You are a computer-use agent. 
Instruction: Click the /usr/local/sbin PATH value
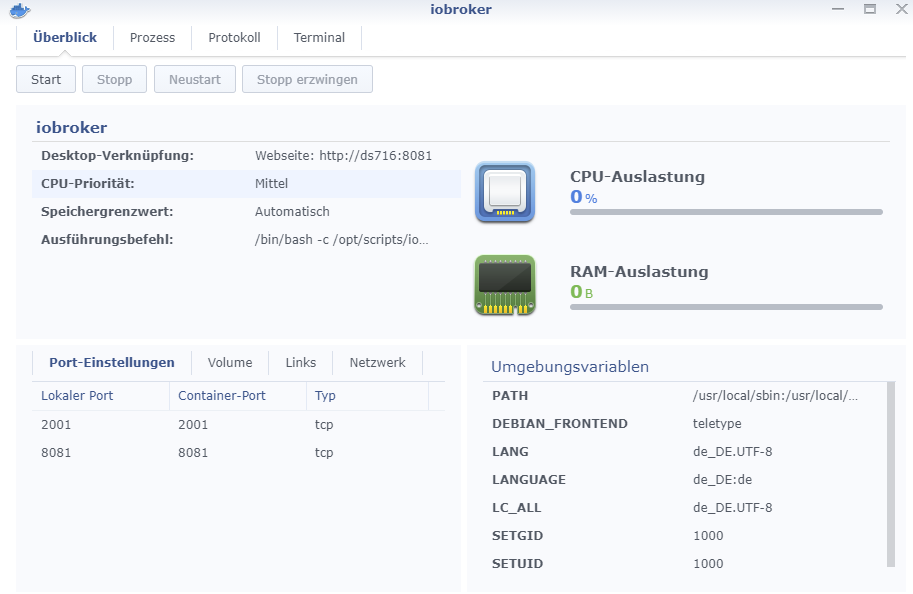click(x=775, y=396)
